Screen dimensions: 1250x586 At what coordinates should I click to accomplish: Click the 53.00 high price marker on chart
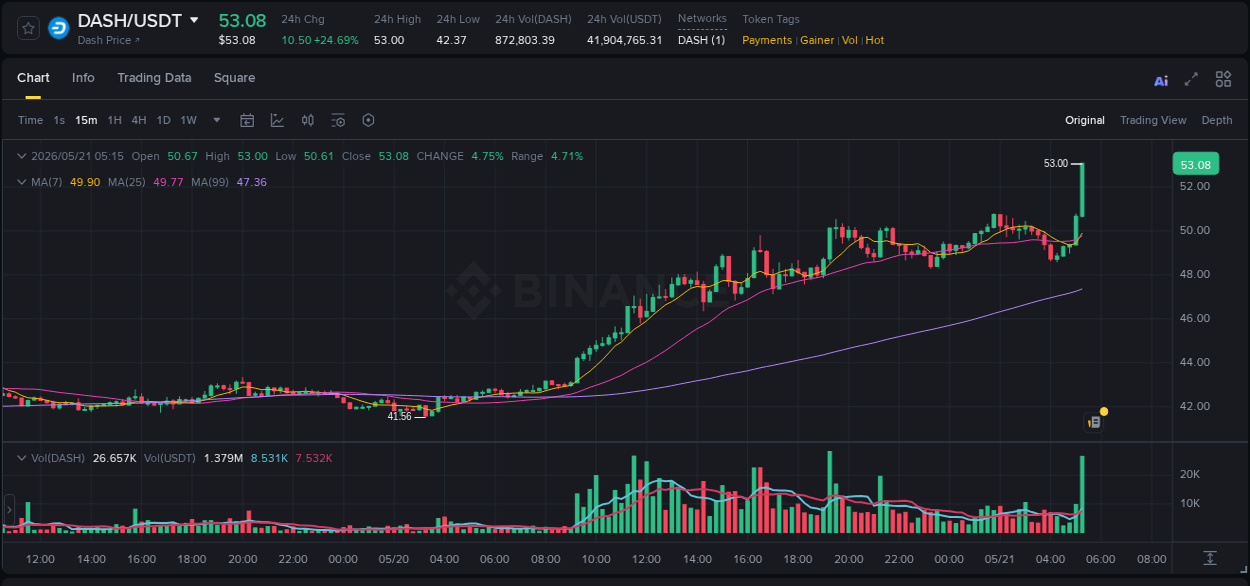pyautogui.click(x=1055, y=163)
